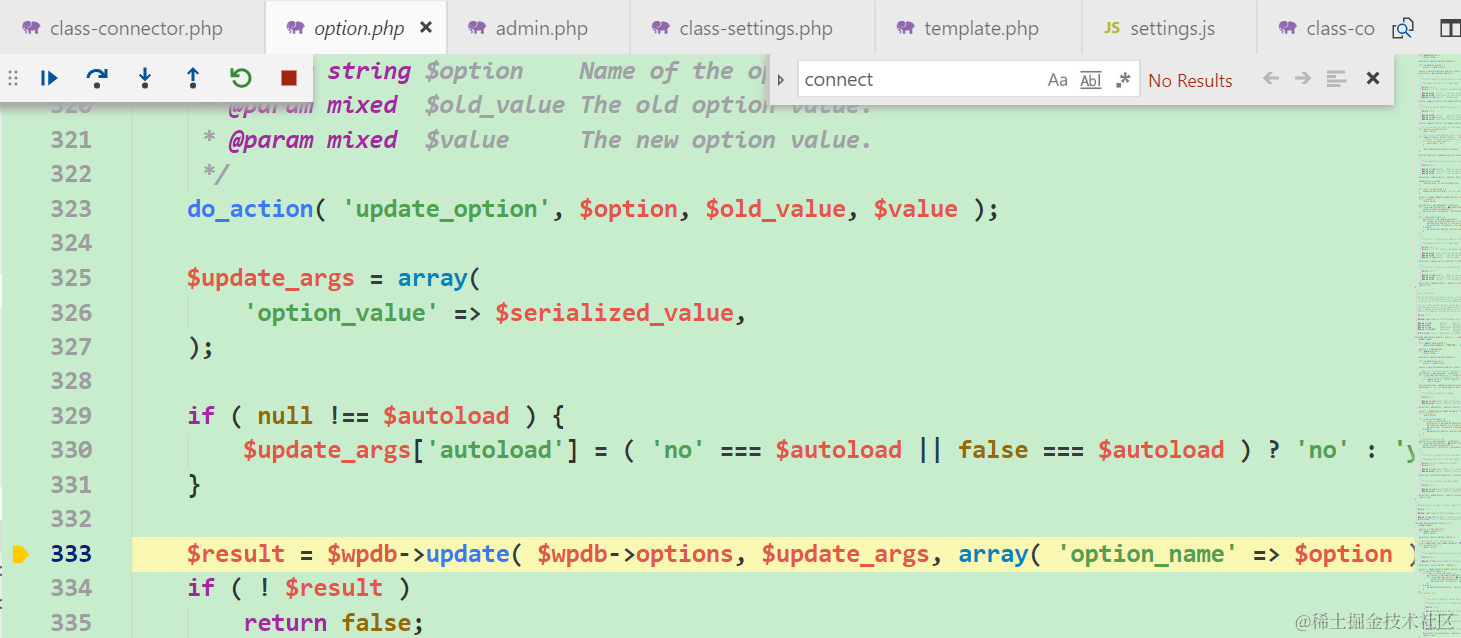Toggle Match Case in find widget
This screenshot has height=638, width=1461.
1058,80
